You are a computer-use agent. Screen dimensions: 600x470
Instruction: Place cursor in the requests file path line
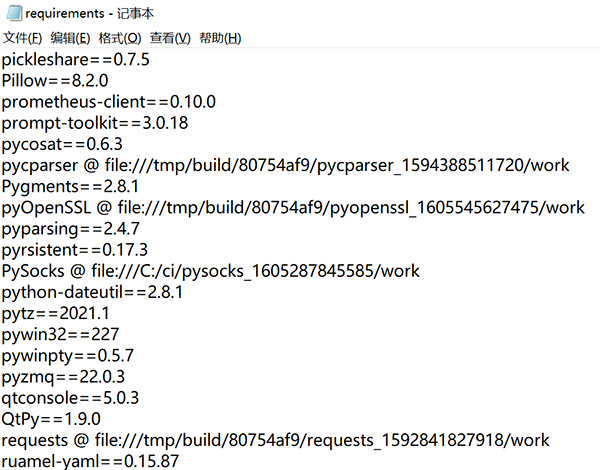(x=275, y=440)
